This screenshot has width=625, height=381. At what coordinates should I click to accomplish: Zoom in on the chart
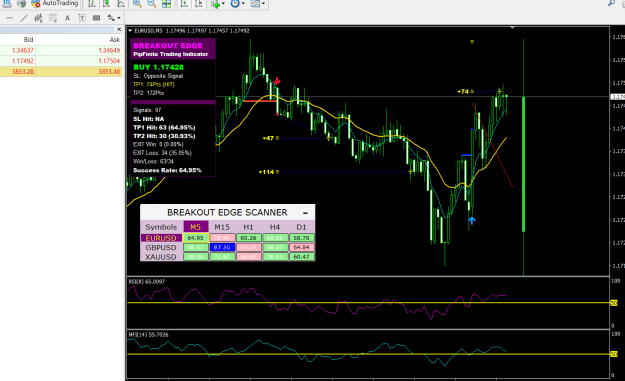[x=137, y=4]
